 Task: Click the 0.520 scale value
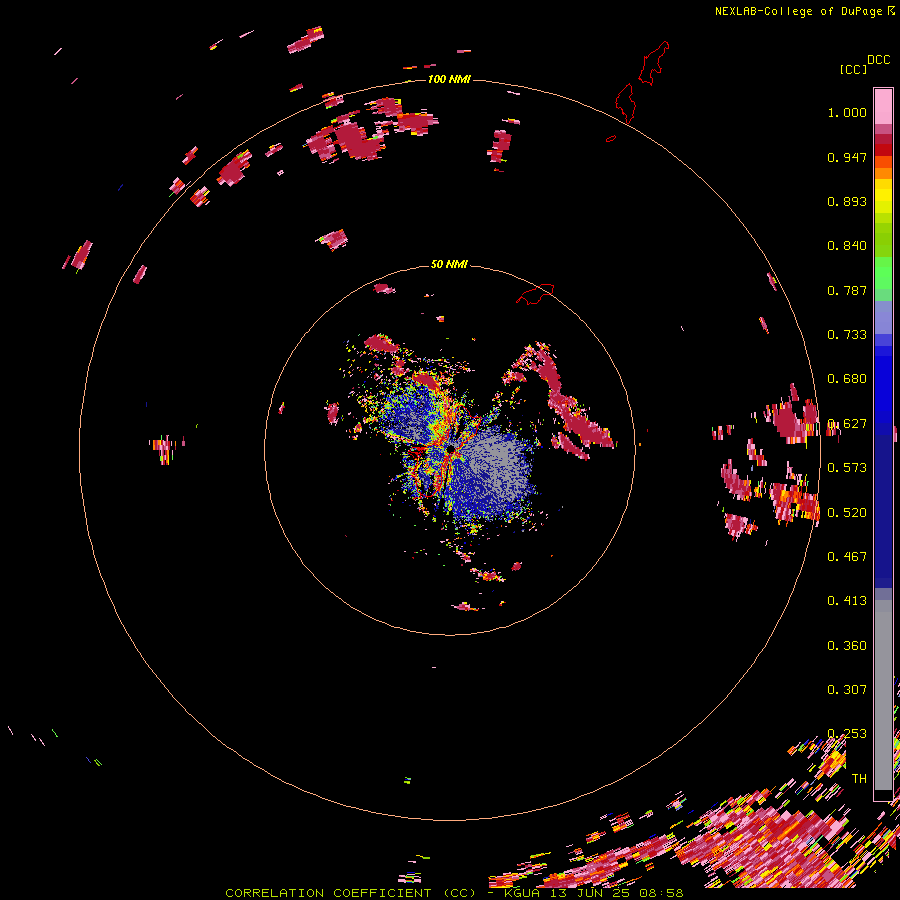(x=847, y=513)
